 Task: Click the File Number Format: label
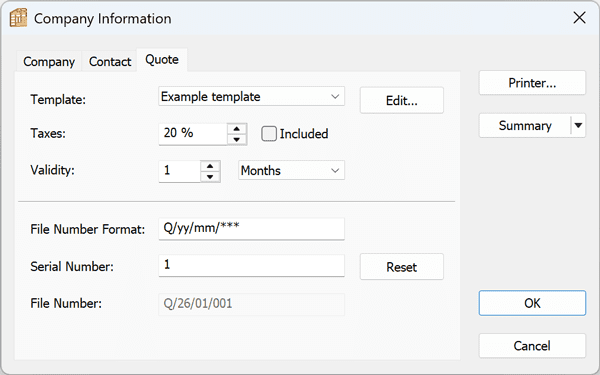[x=88, y=229]
